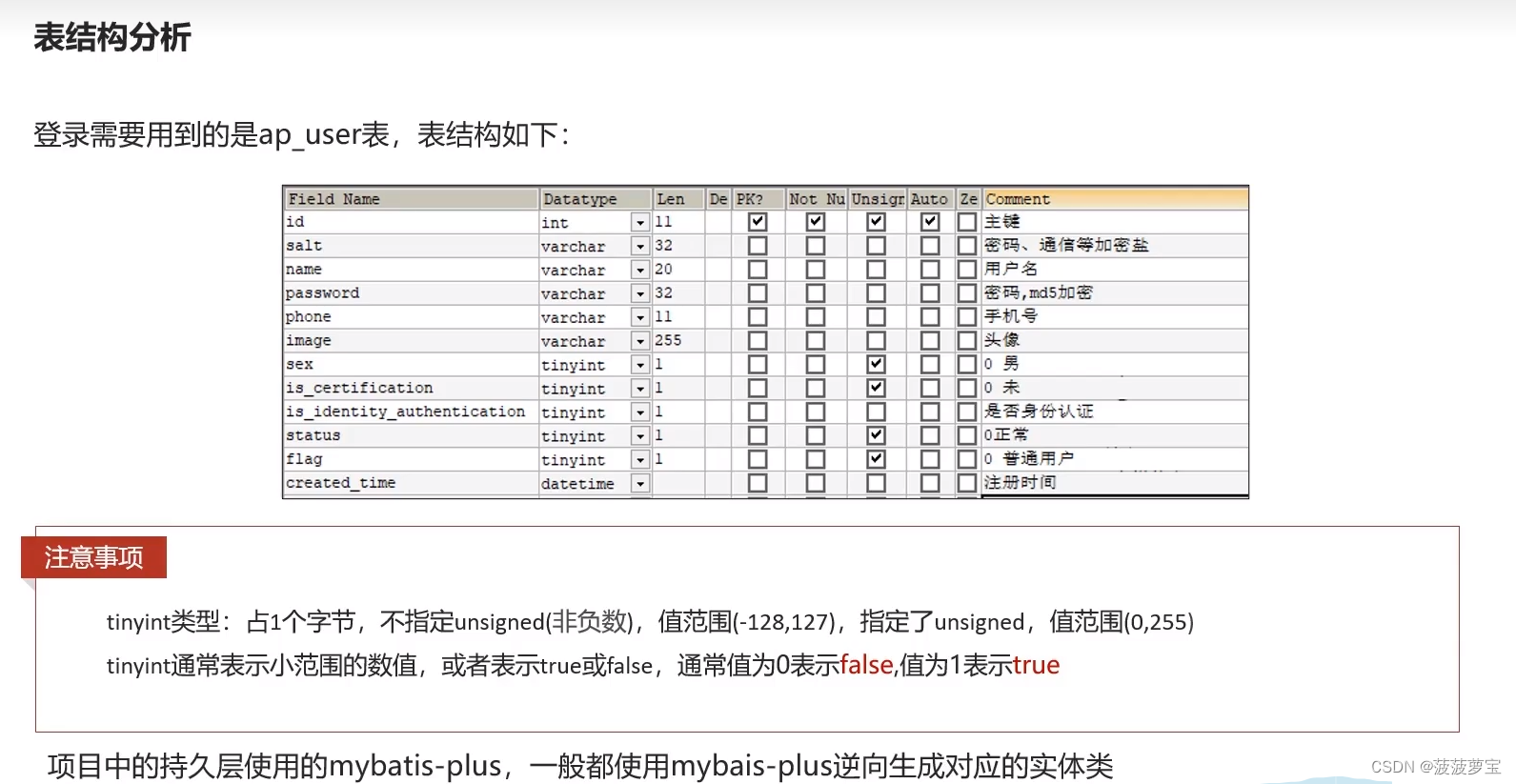
Task: Toggle PK checkbox for salt row
Action: tap(758, 246)
